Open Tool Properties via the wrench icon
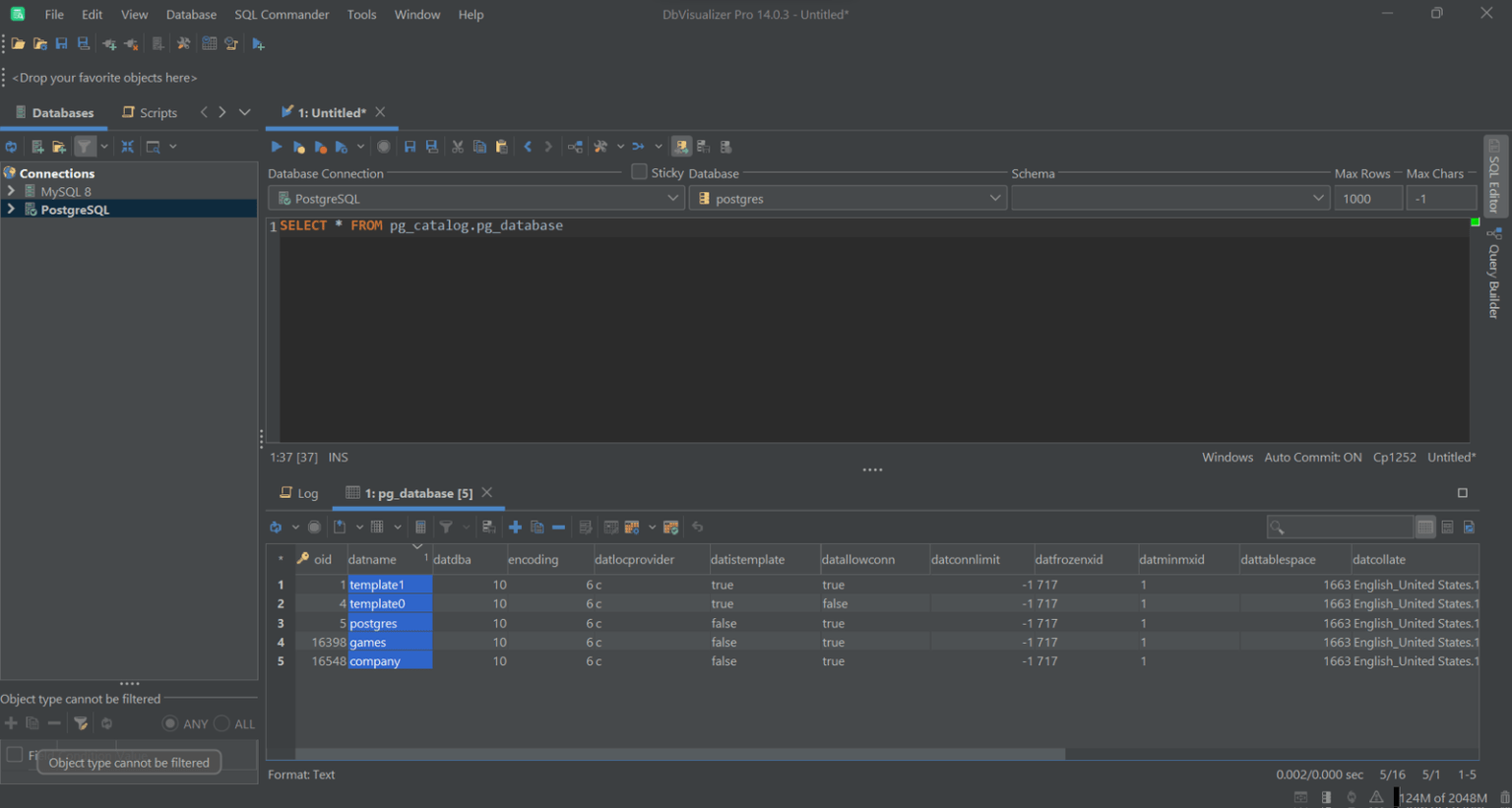This screenshot has height=808, width=1512. tap(183, 43)
